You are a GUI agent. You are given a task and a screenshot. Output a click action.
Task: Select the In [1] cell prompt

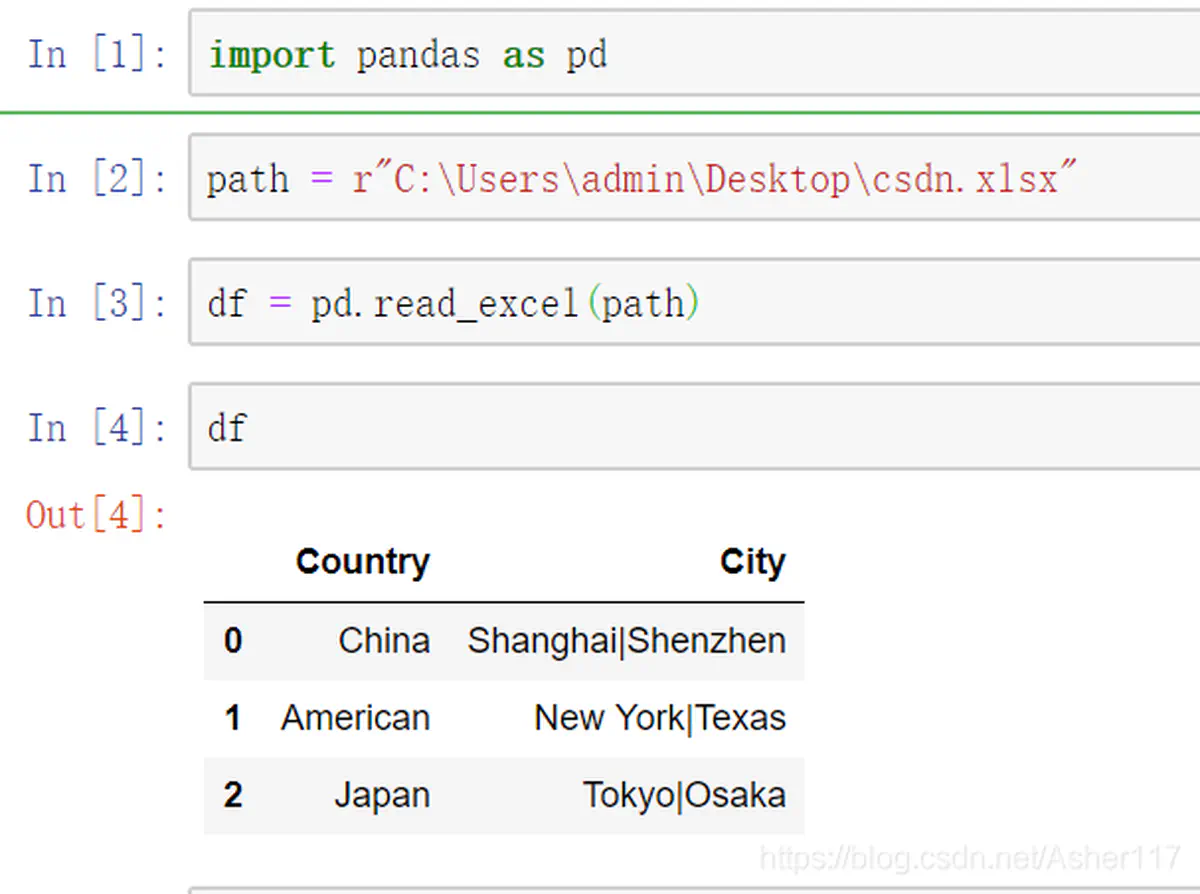97,54
